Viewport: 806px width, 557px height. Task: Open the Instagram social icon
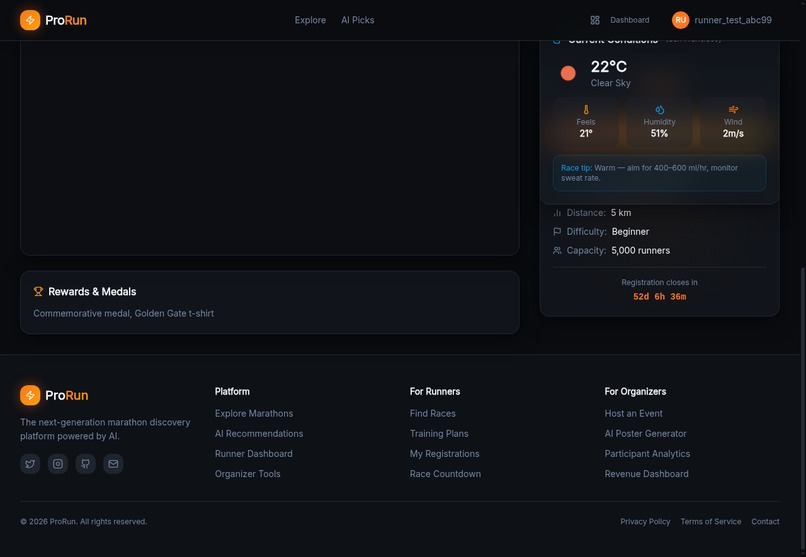(58, 464)
